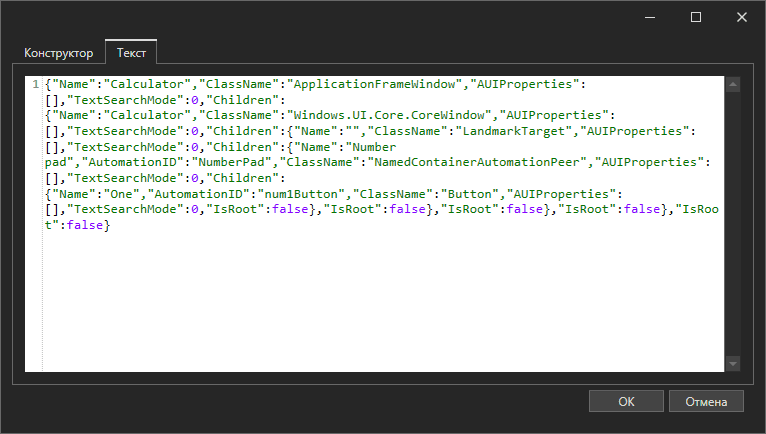Select the Текст tab

[132, 53]
